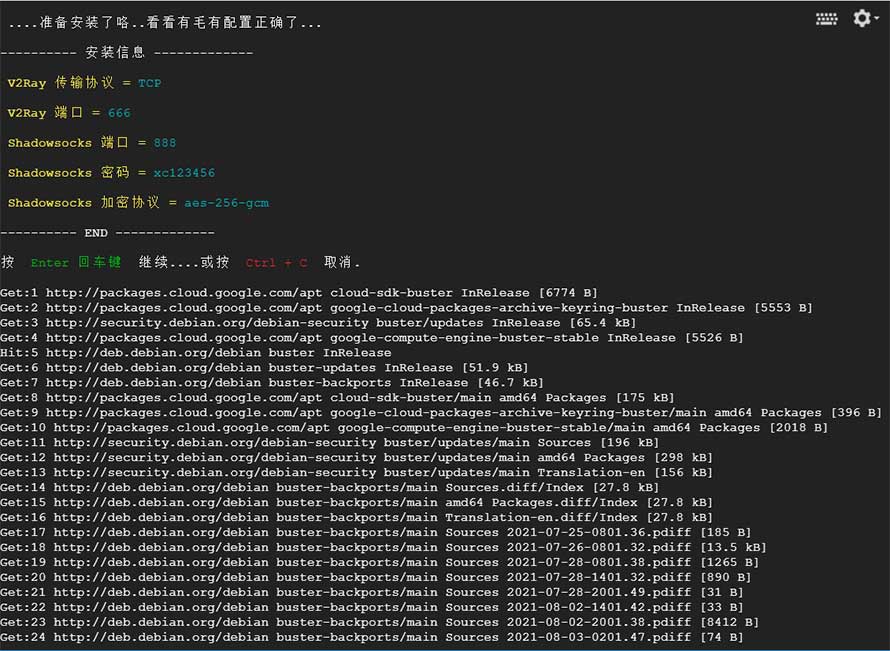The image size is (890, 651).
Task: Click the Get:22 2021-08-02-1401.42.pdiff line
Action: (372, 607)
